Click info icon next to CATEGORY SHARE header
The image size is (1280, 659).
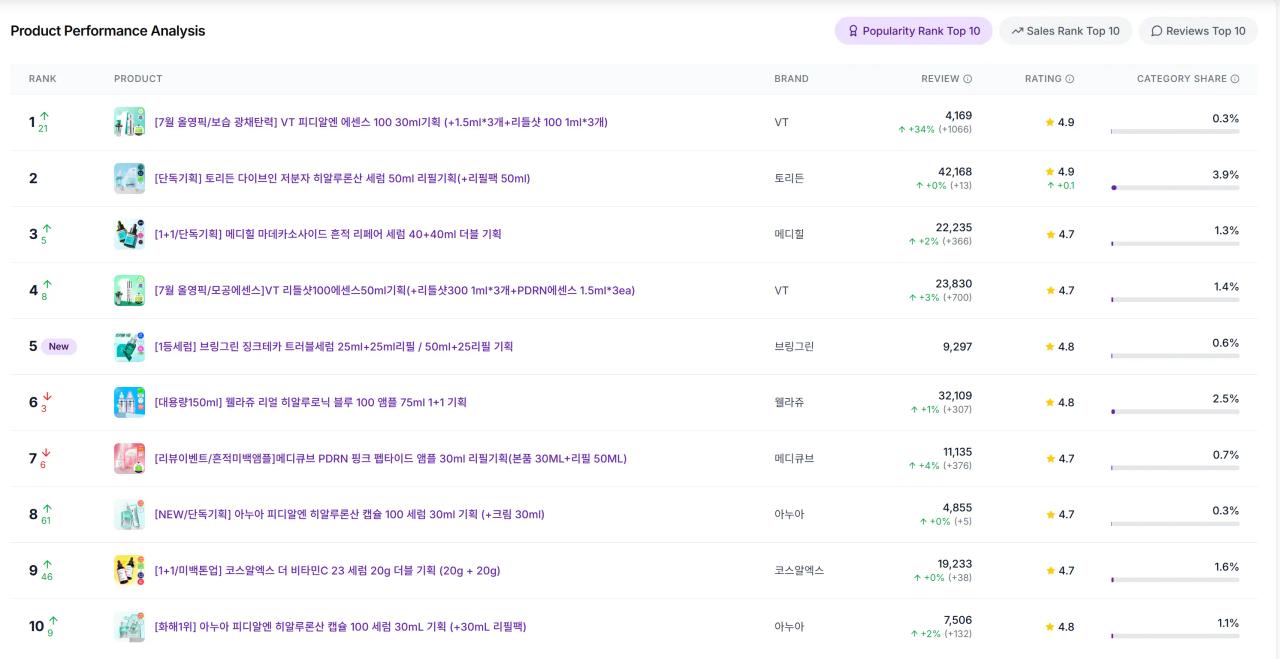coord(1235,79)
